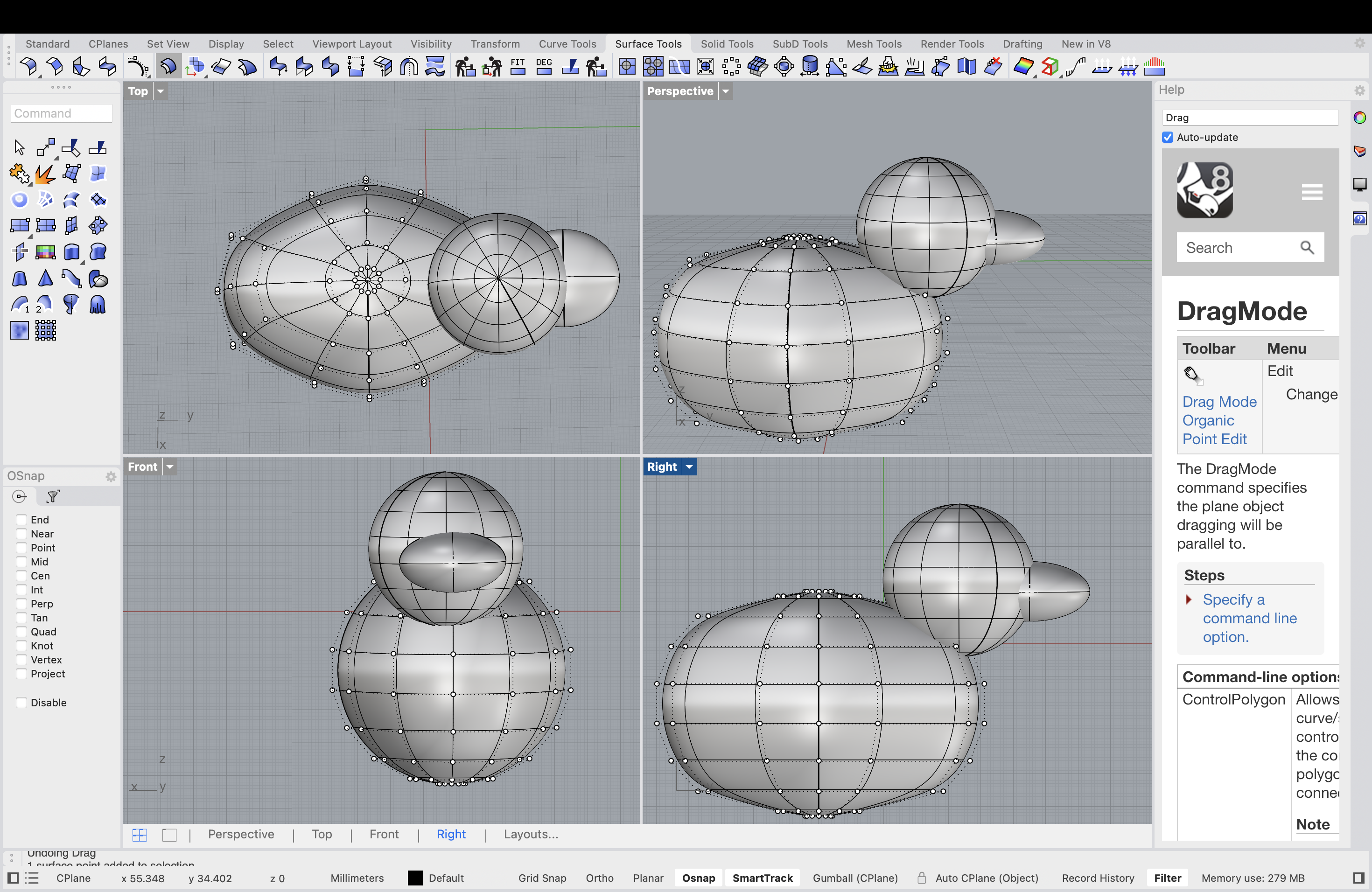
Task: Select the arrow pointer tool in left sidebar
Action: tap(19, 147)
